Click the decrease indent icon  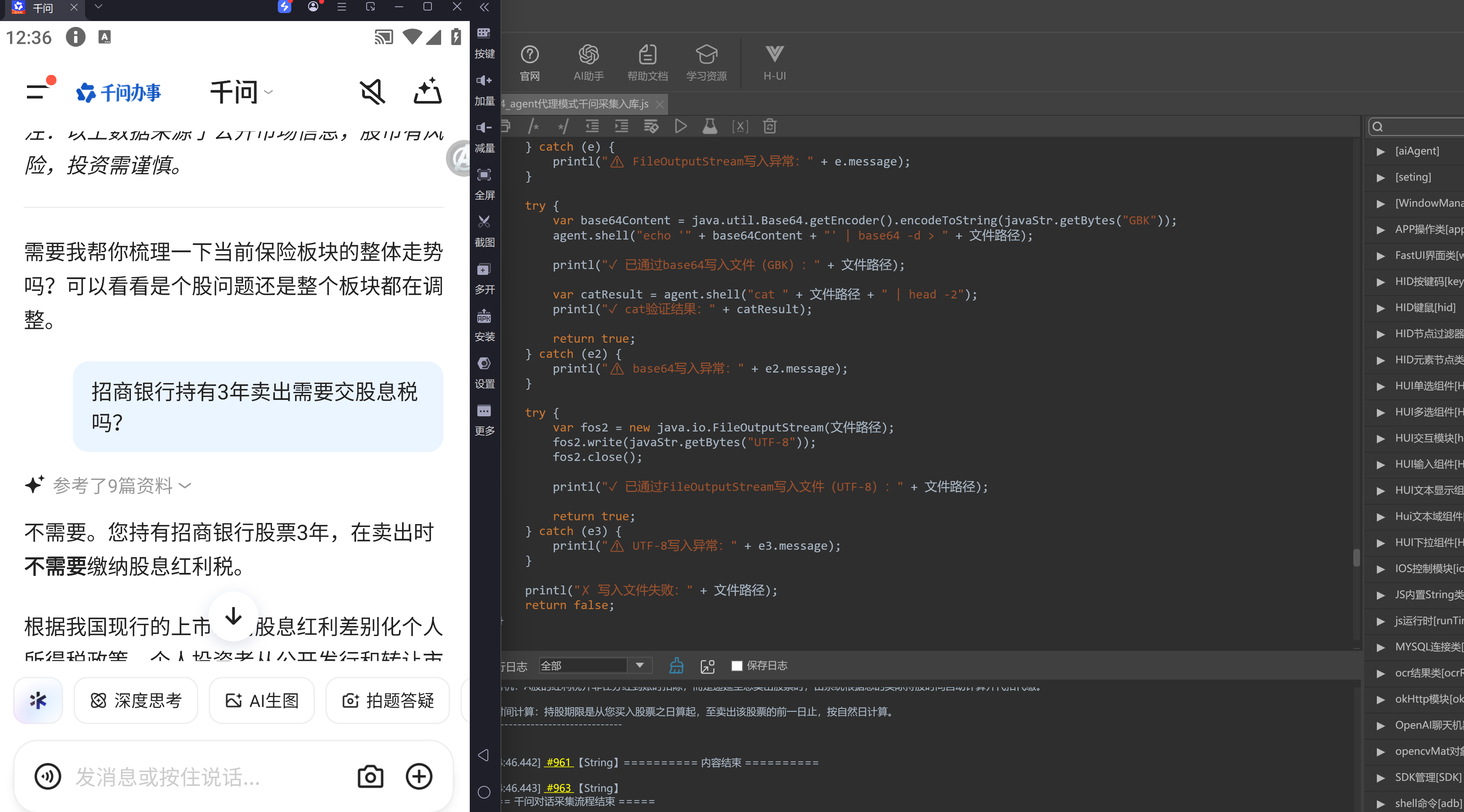point(592,126)
